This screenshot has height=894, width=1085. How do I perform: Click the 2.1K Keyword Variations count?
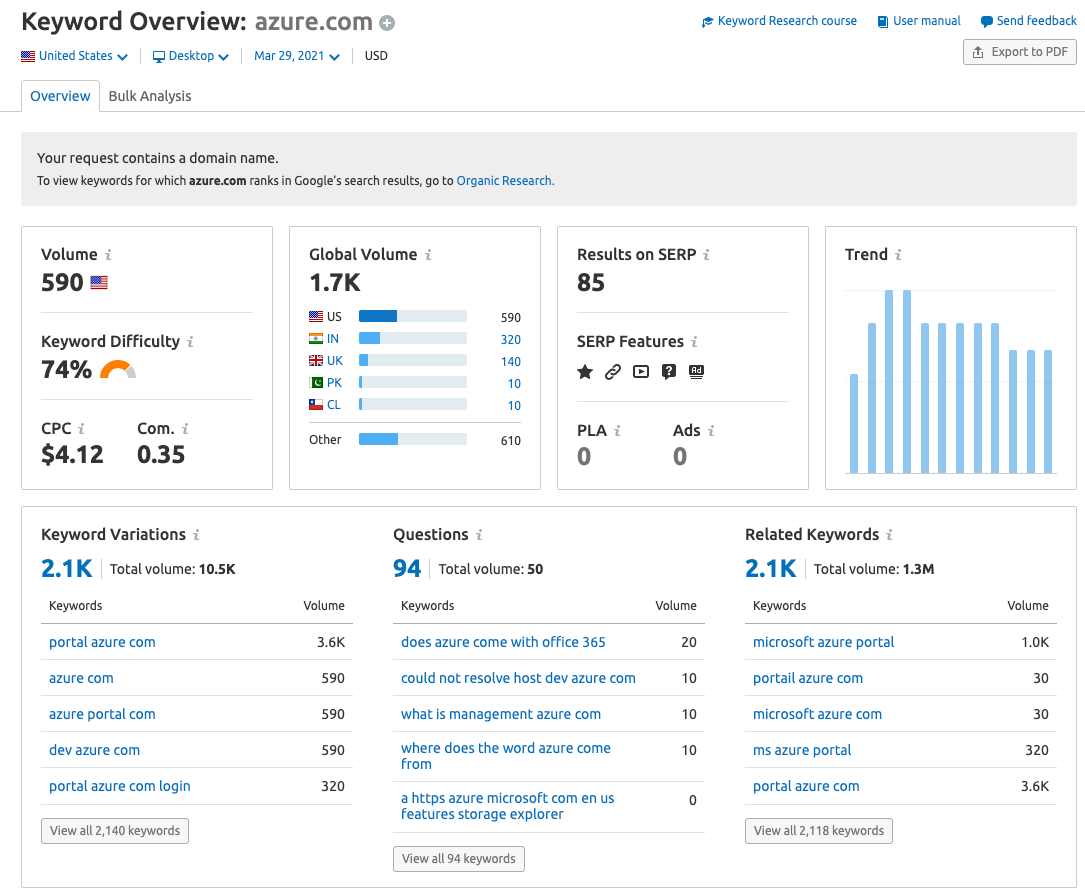point(66,569)
